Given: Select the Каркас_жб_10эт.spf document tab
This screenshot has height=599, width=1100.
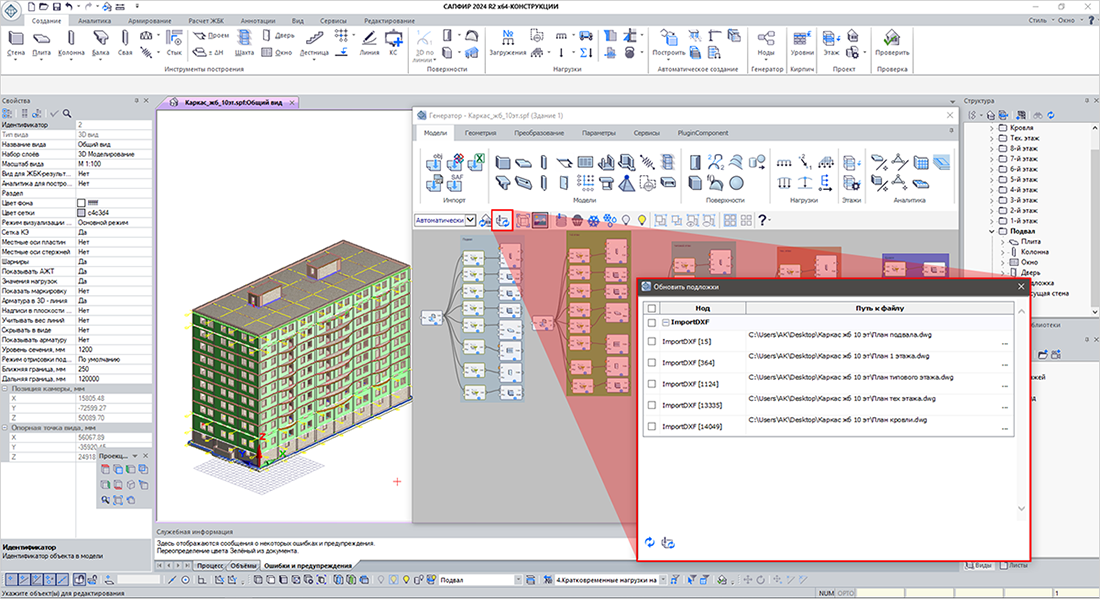Looking at the screenshot, I should [x=233, y=102].
